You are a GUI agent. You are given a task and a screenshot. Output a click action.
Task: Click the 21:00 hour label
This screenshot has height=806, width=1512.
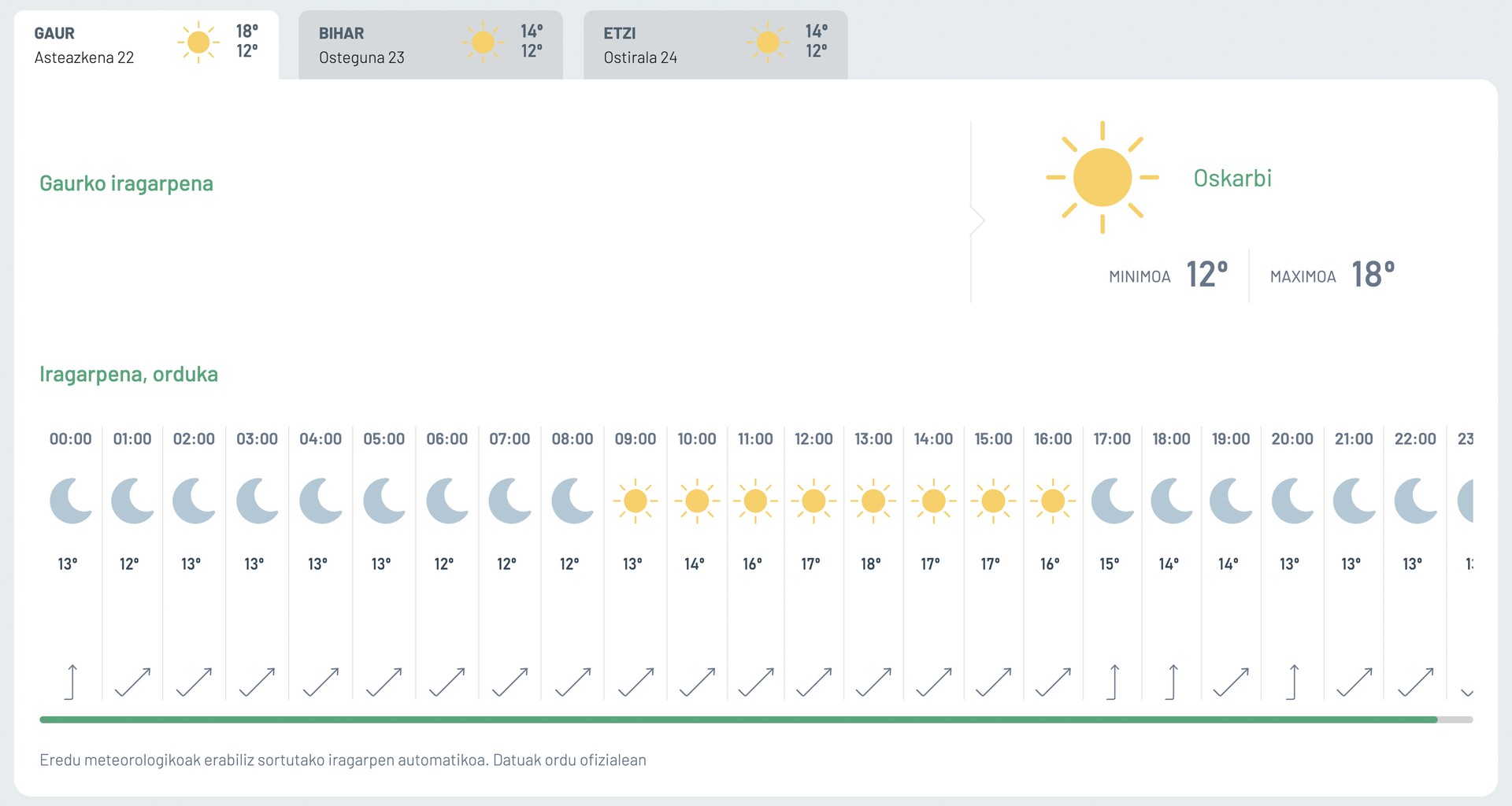click(1354, 438)
